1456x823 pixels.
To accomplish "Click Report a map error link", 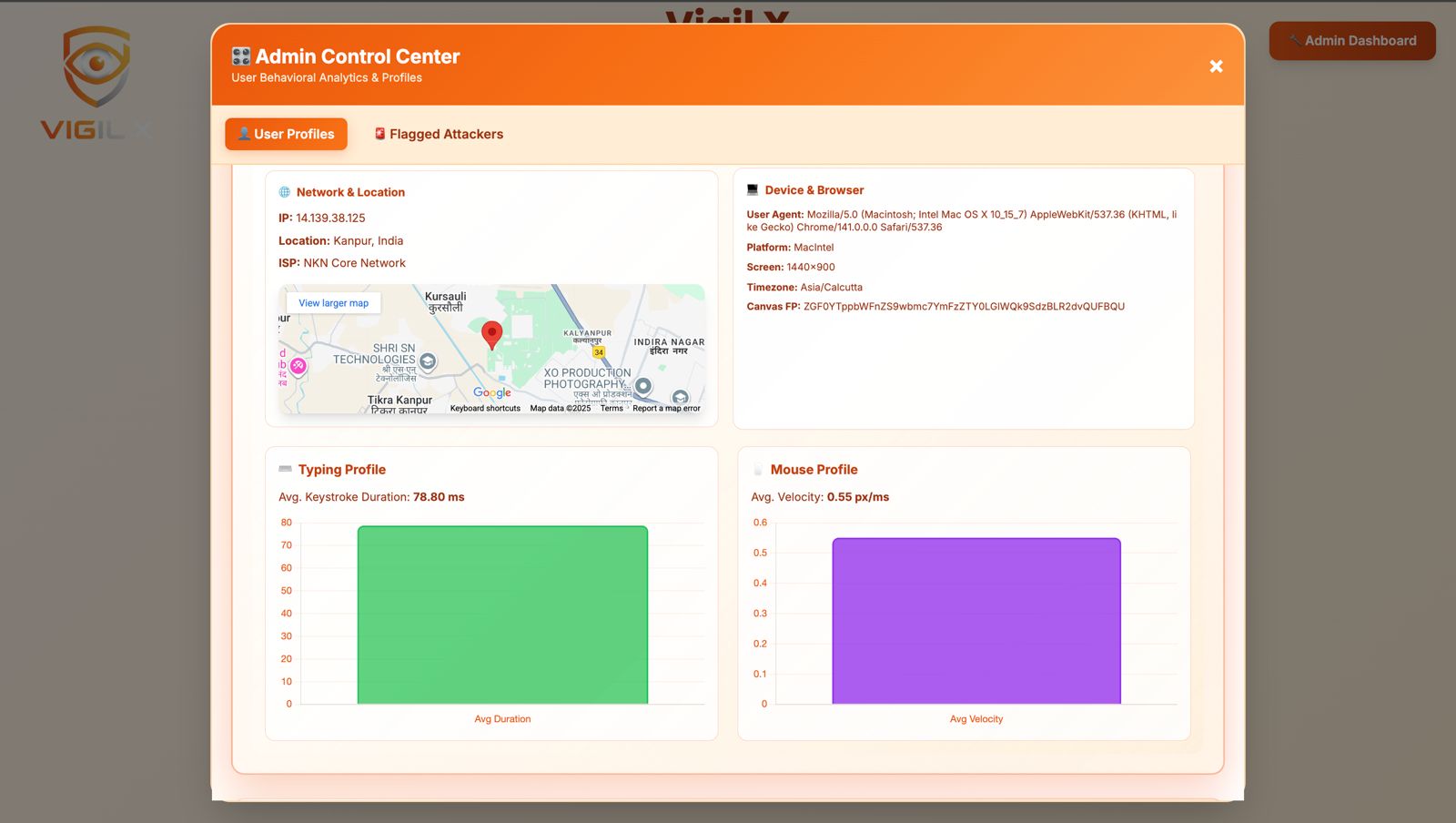I will (x=666, y=409).
